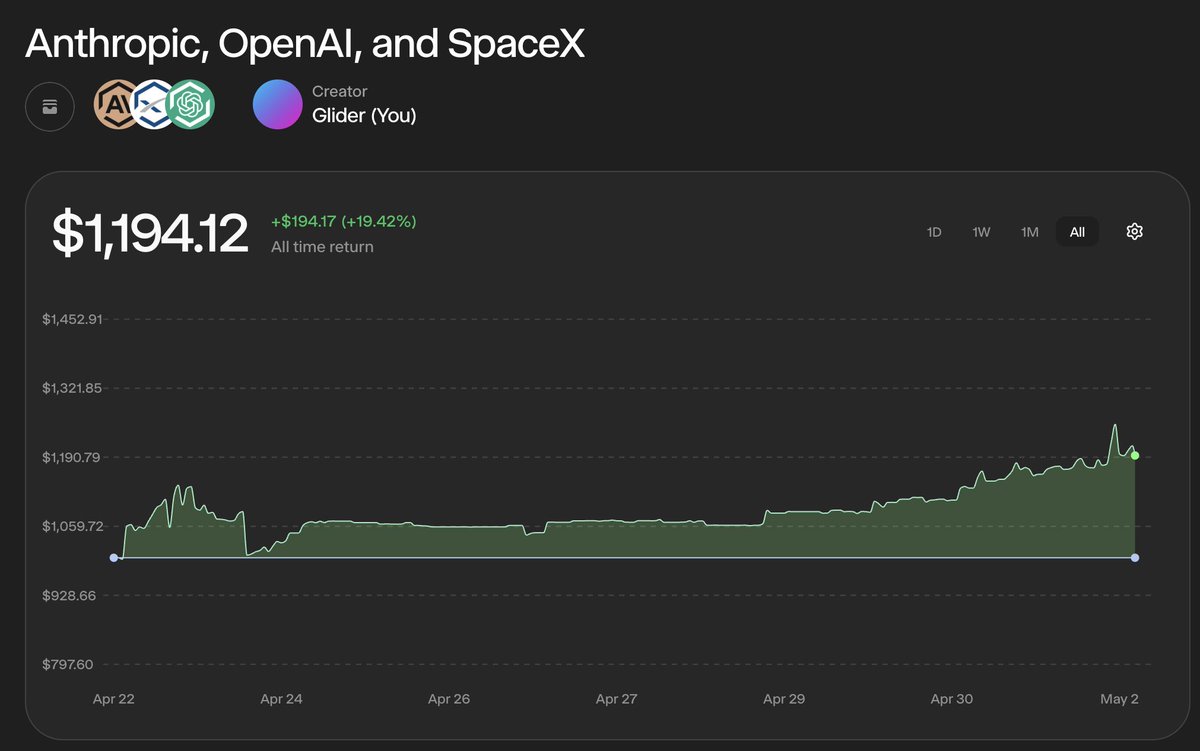Click the page title Anthropic, OpenAI, and SpaceX
This screenshot has height=751, width=1200.
coord(305,43)
